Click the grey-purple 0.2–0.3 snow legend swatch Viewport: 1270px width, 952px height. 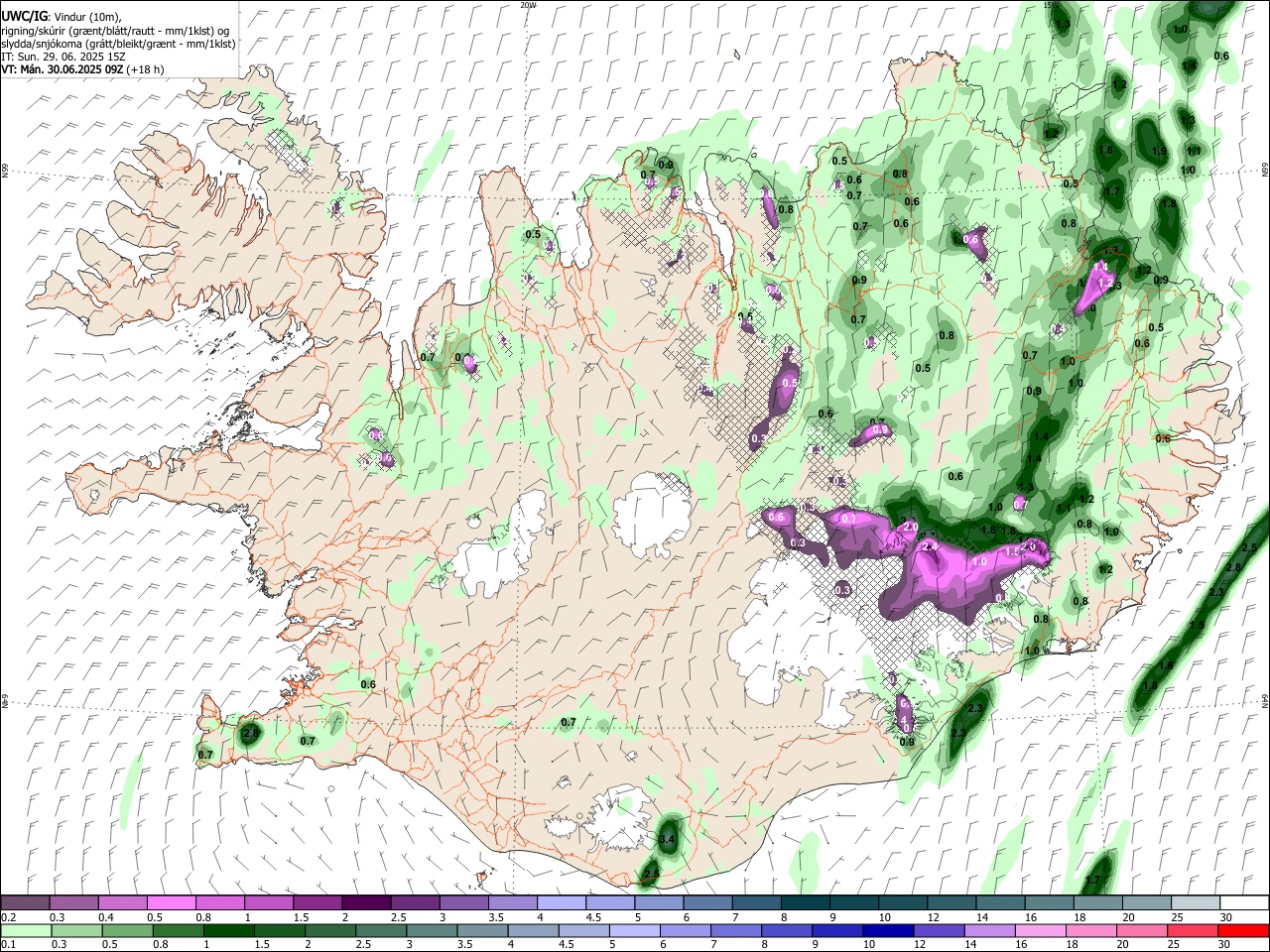point(26,903)
